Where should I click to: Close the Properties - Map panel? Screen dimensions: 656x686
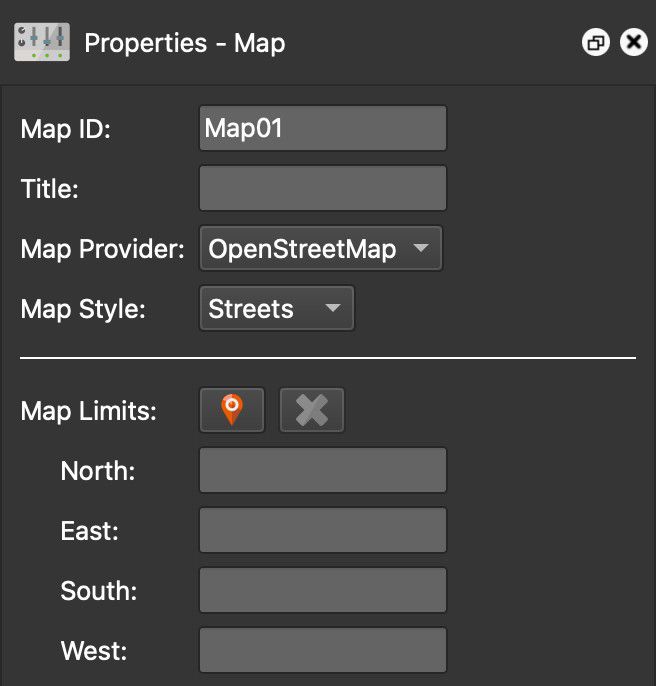pyautogui.click(x=634, y=42)
